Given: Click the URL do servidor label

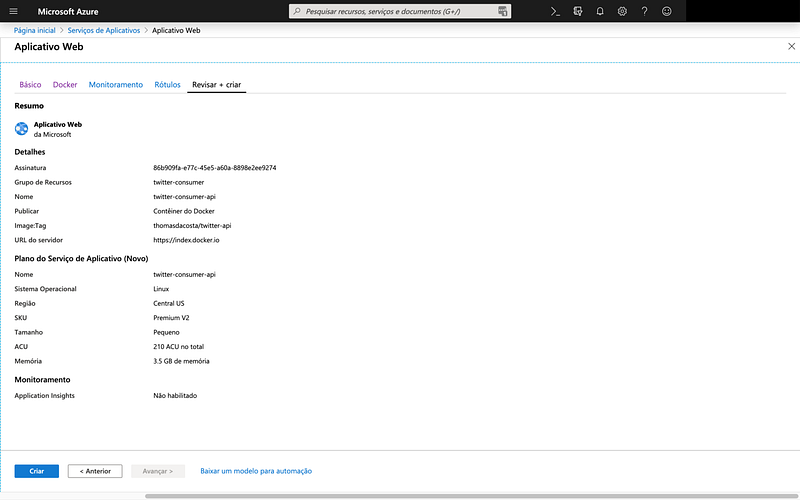Looking at the screenshot, I should 39,240.
